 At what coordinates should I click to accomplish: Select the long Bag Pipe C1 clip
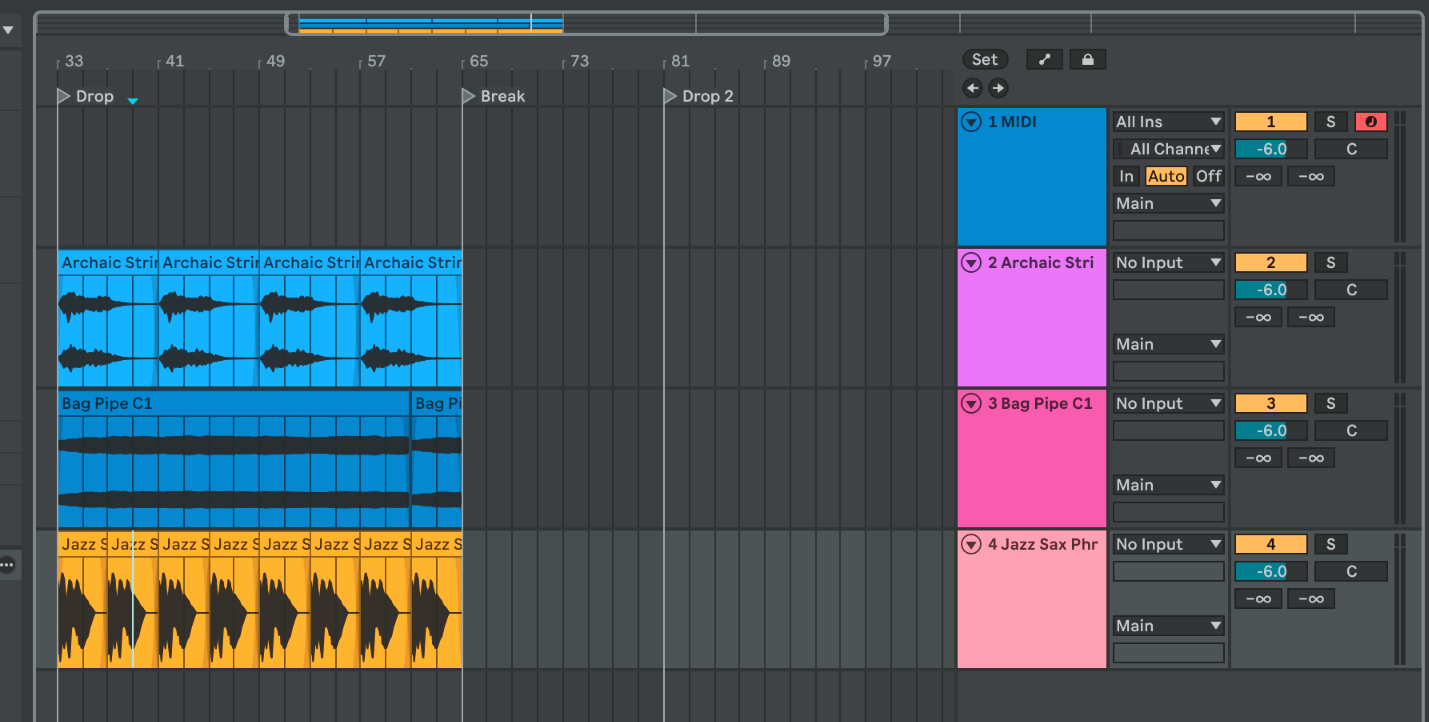pyautogui.click(x=234, y=459)
